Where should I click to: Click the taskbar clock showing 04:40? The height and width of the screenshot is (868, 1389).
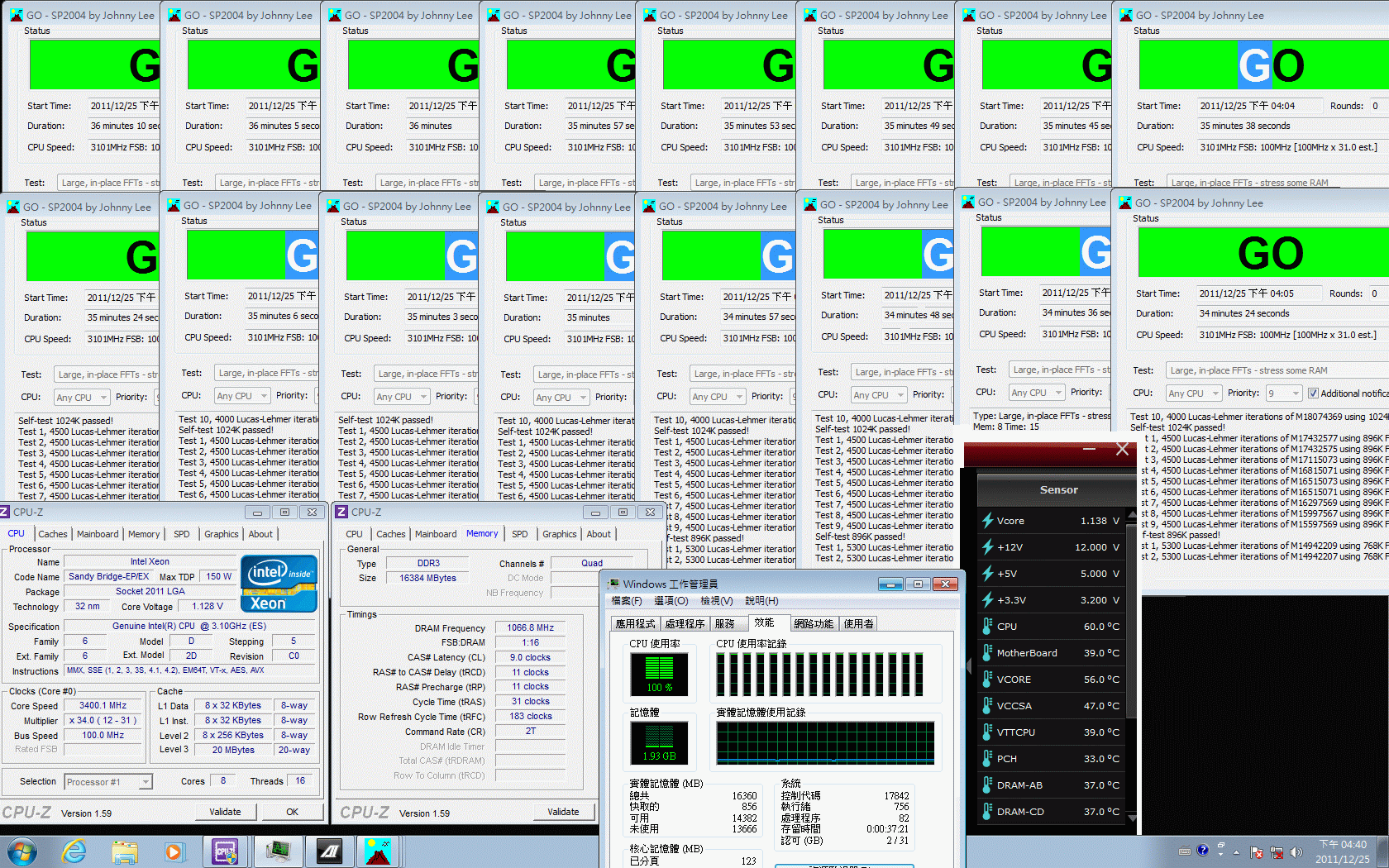[1343, 851]
